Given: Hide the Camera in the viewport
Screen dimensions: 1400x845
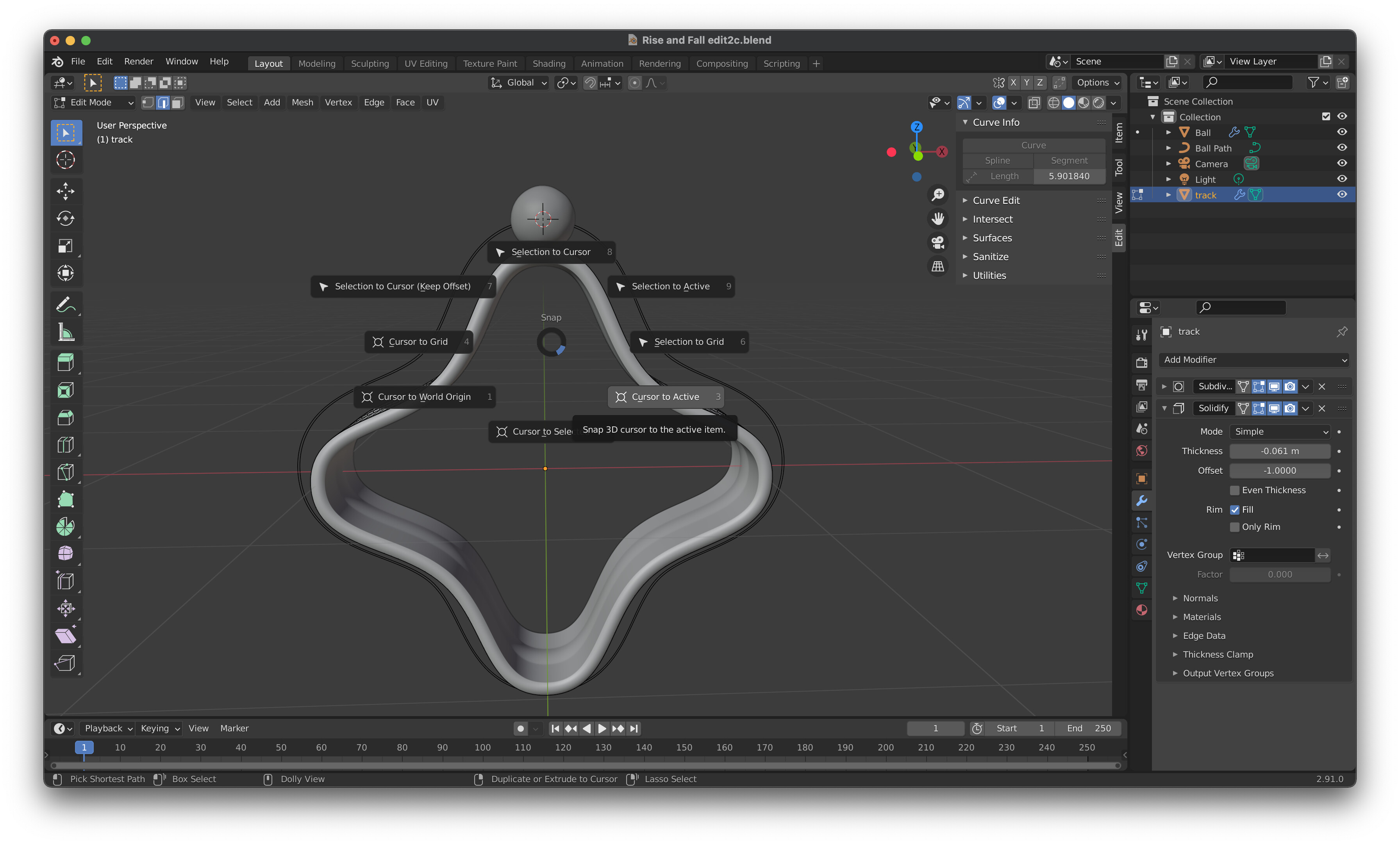Looking at the screenshot, I should tap(1342, 163).
